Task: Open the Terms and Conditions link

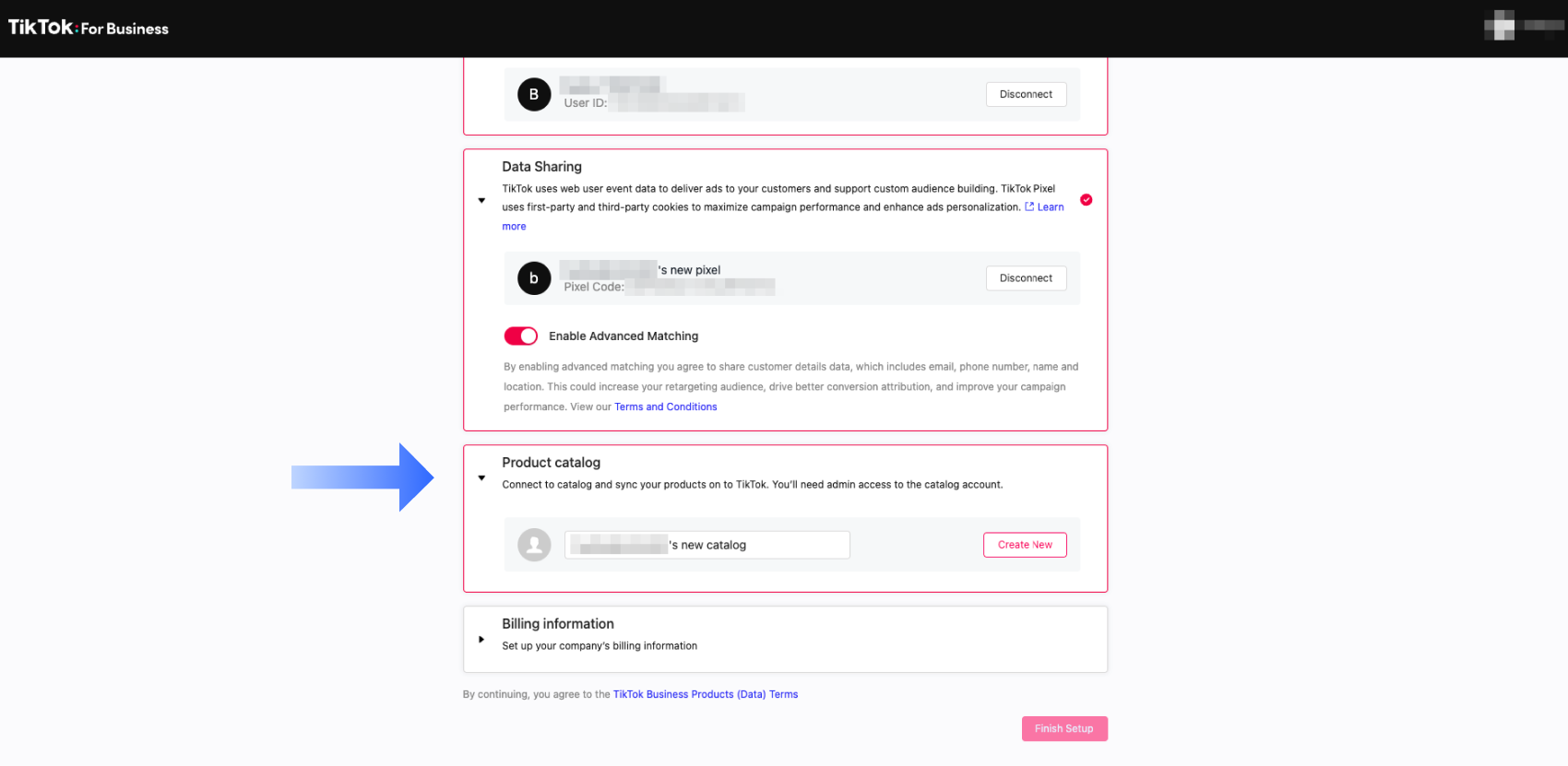Action: 666,407
